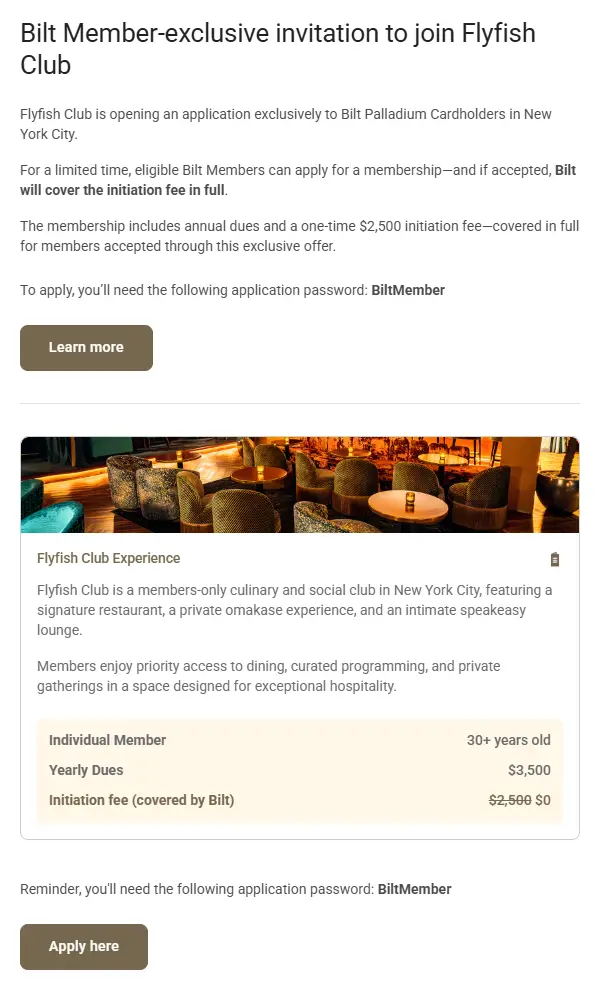
Task: Click the $0 initiation fee price
Action: click(543, 800)
